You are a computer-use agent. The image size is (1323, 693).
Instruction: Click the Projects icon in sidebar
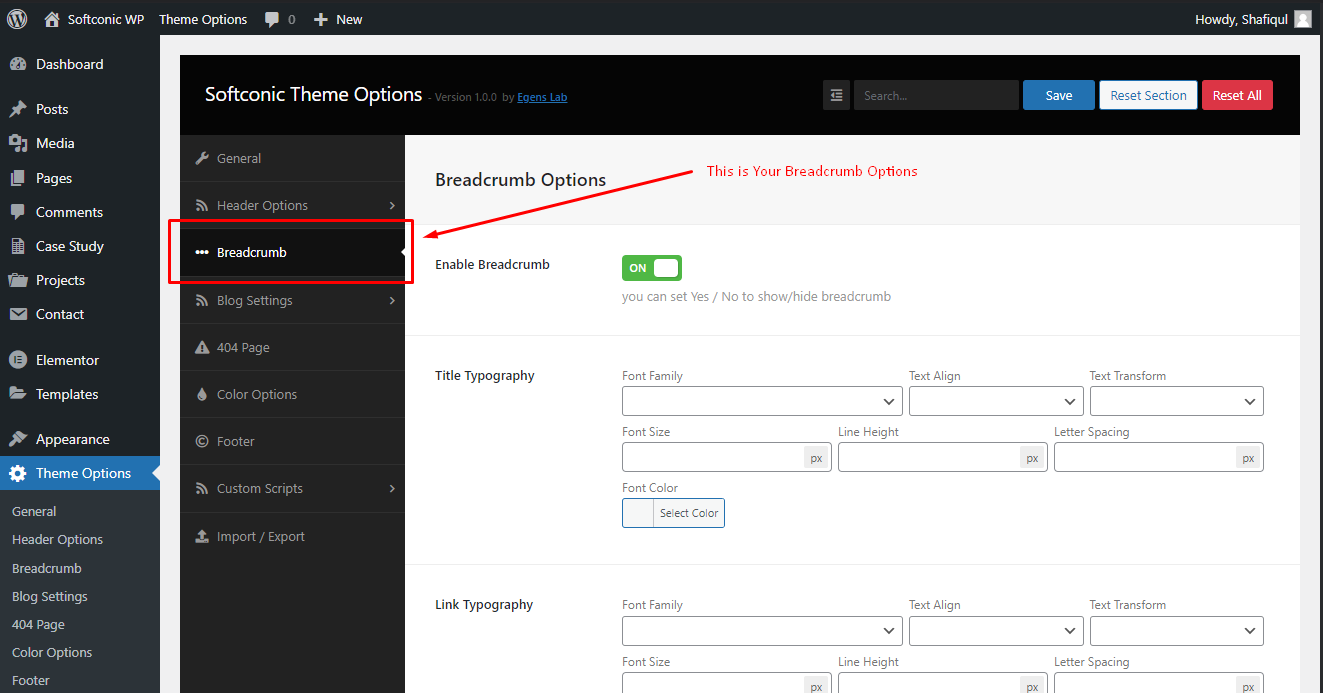[18, 280]
